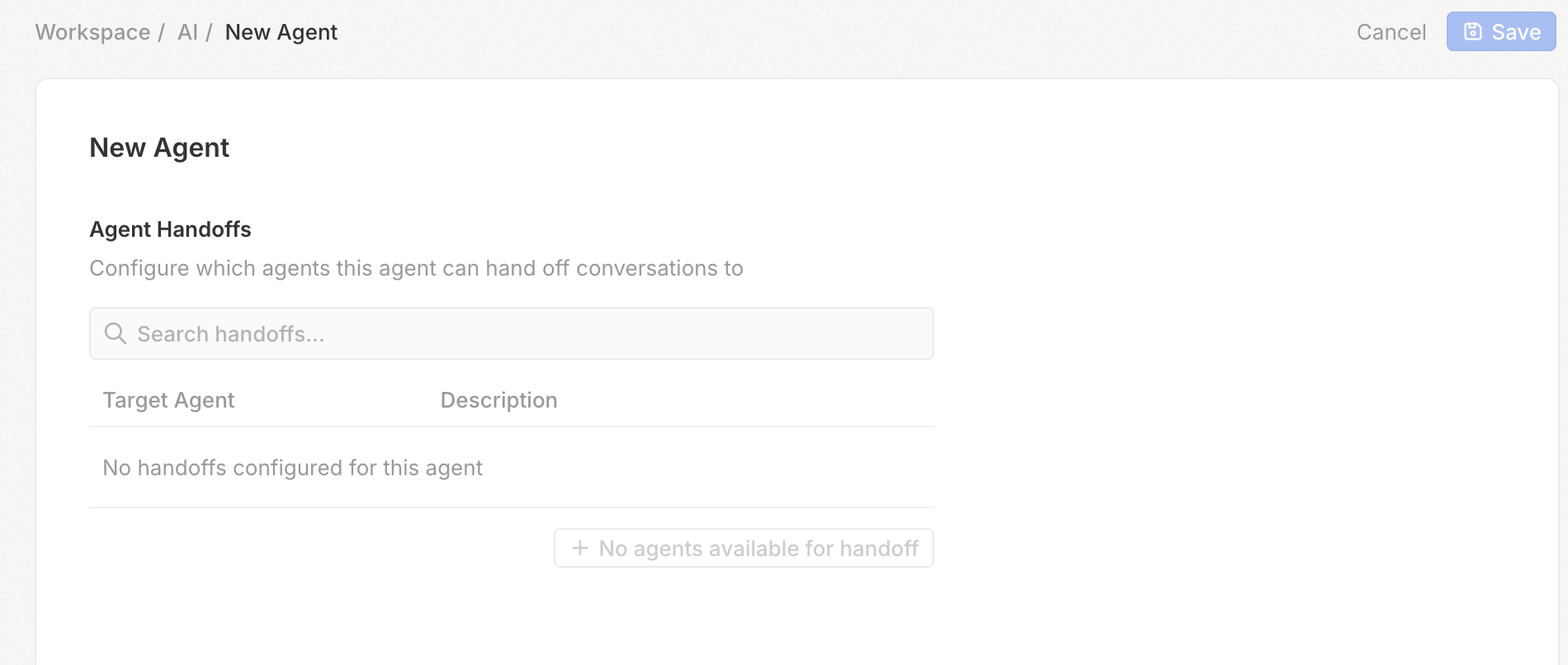Click the slash separator after Workspace

point(162,32)
